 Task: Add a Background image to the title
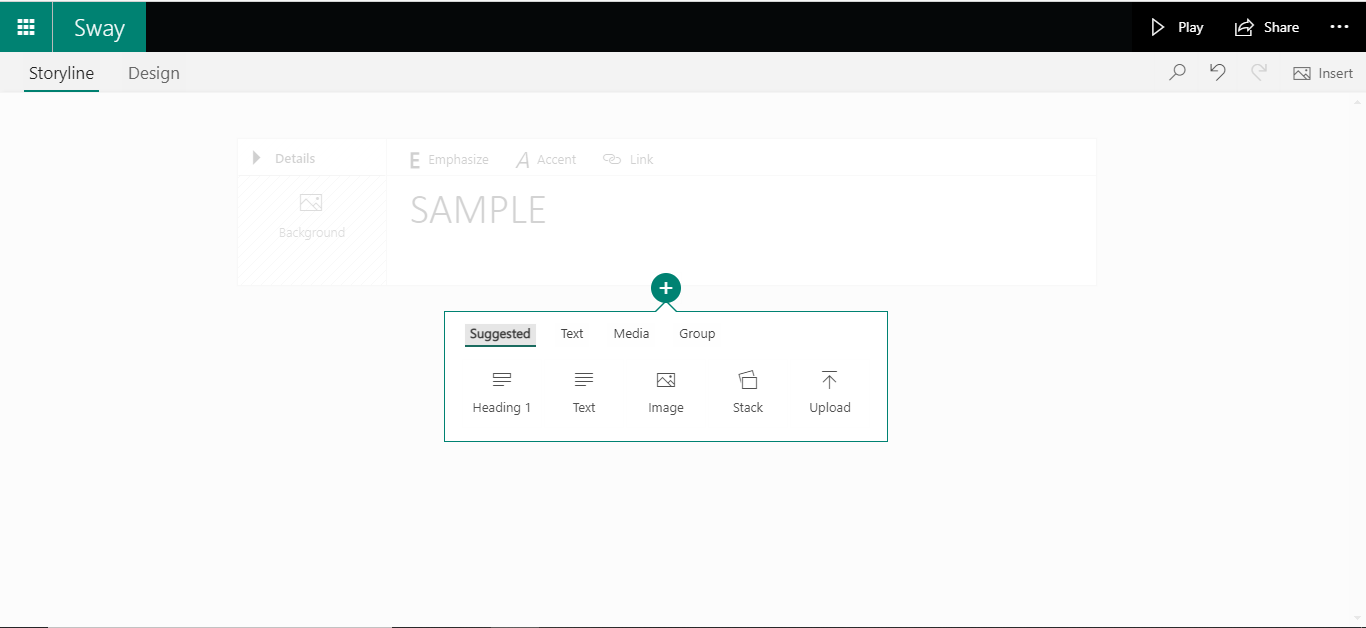click(x=311, y=213)
